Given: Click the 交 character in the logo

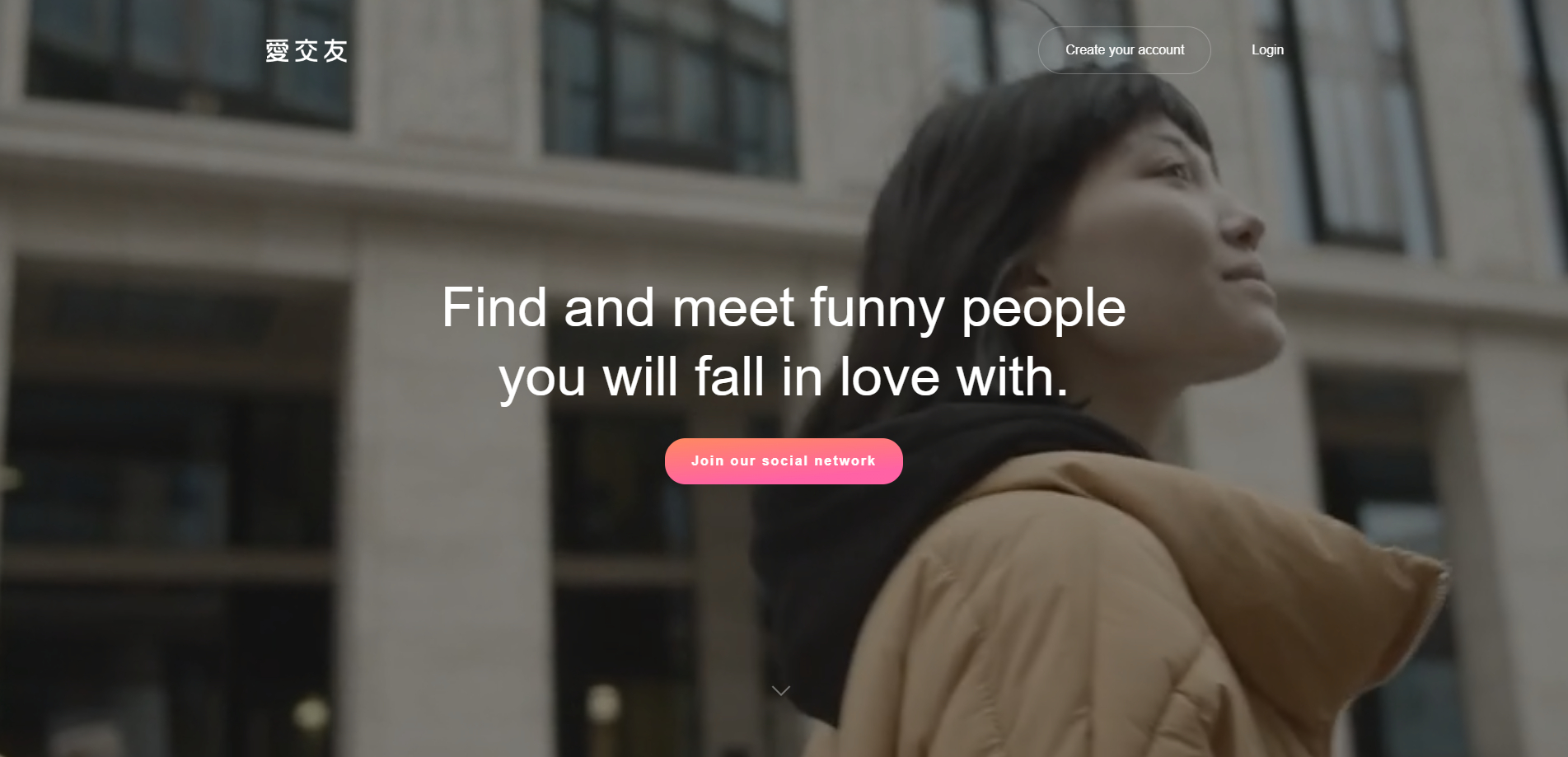Looking at the screenshot, I should (307, 51).
